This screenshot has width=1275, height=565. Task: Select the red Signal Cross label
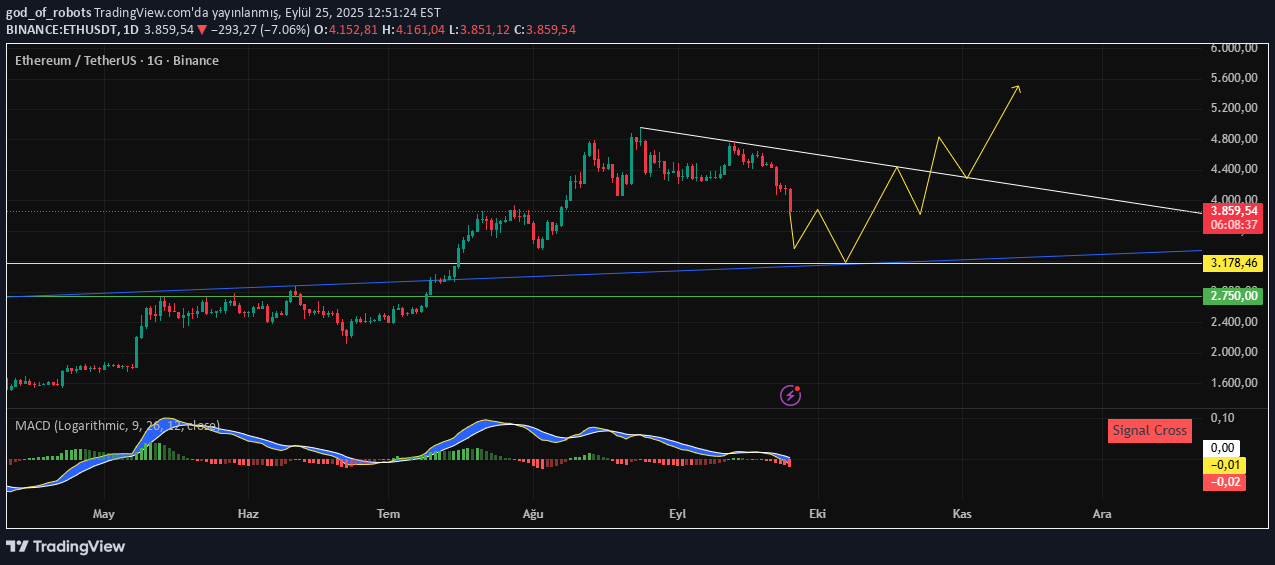click(x=1150, y=431)
